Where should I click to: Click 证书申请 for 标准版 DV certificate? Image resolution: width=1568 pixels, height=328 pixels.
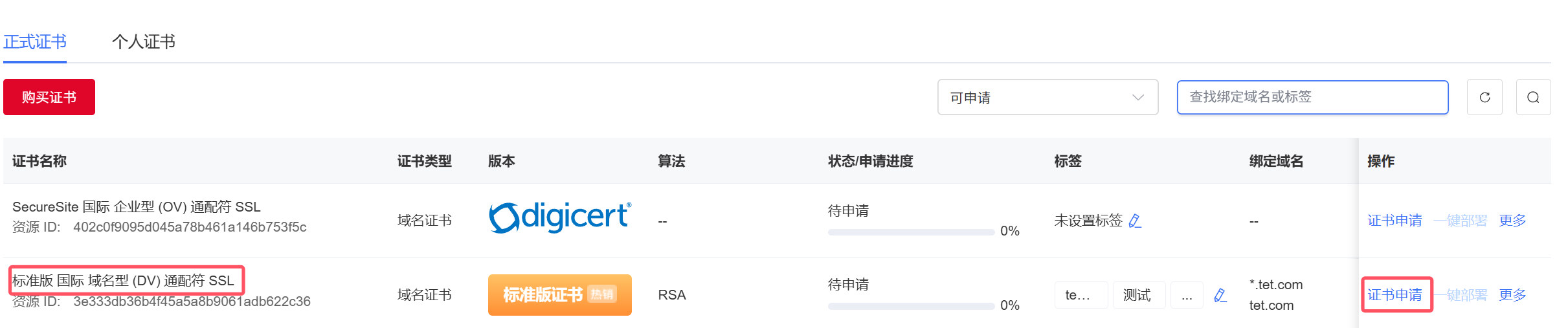[1394, 295]
